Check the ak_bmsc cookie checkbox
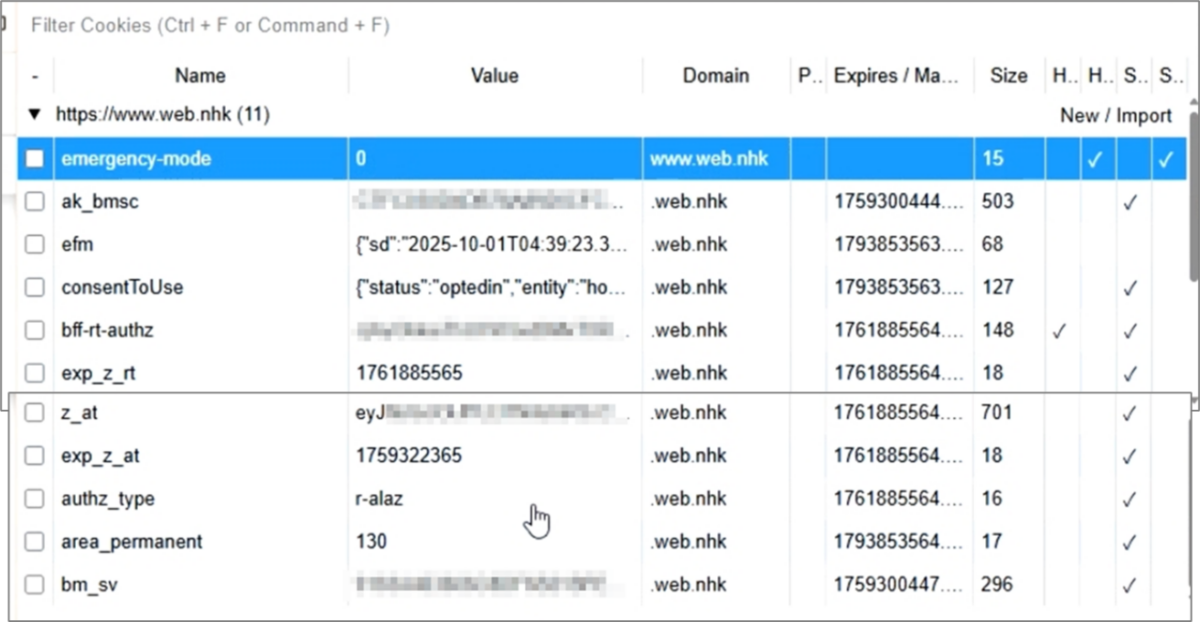 (x=35, y=202)
